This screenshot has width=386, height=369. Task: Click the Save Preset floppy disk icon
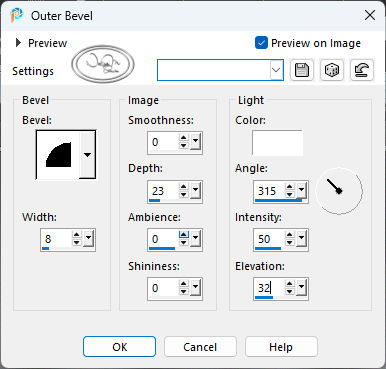pos(302,70)
